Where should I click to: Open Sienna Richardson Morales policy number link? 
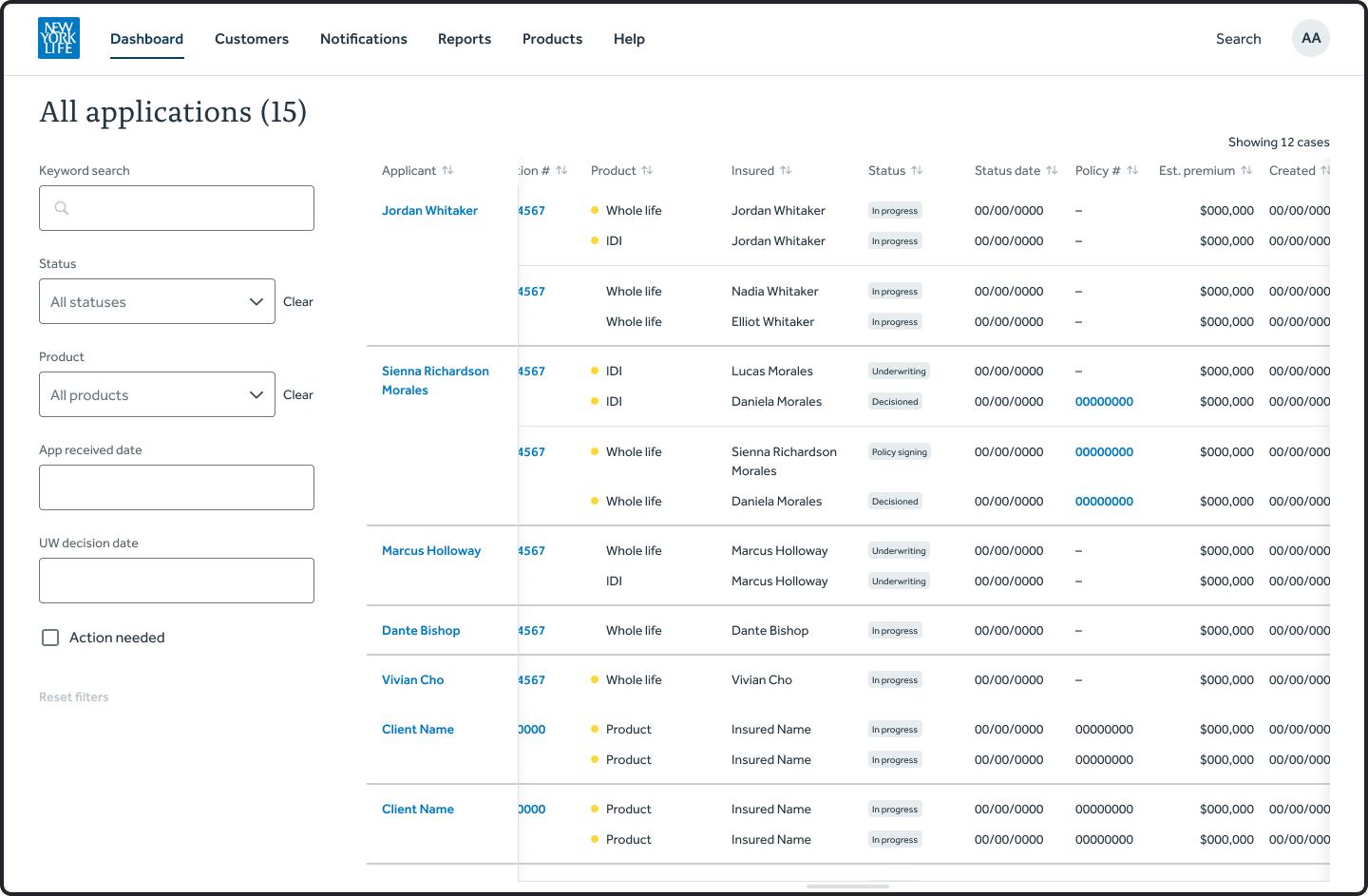[x=1104, y=452]
